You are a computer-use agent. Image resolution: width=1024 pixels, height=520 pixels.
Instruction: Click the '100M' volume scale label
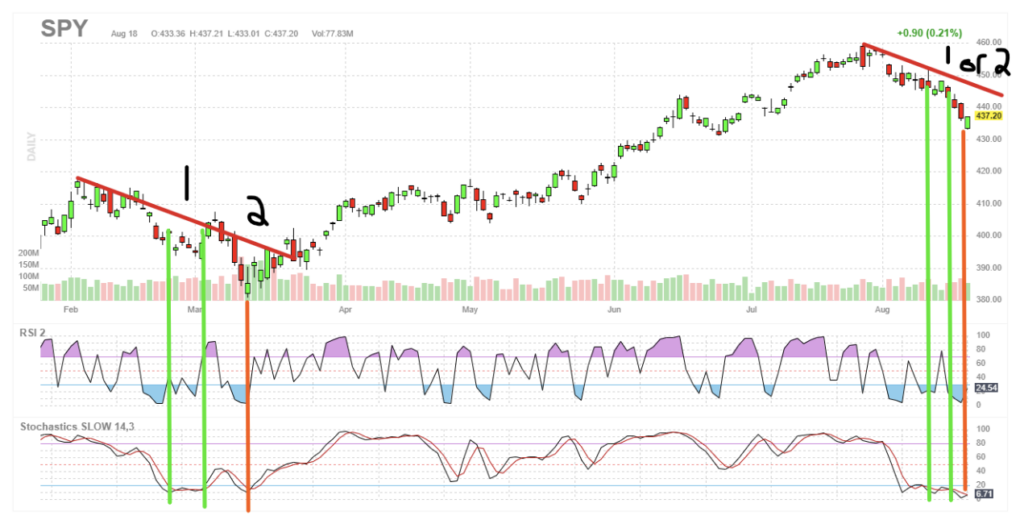(28, 276)
